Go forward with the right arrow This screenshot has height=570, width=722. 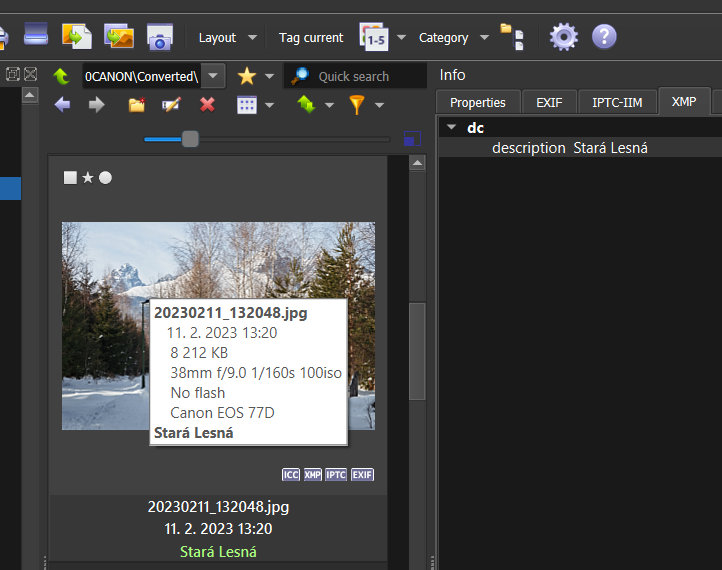point(96,105)
